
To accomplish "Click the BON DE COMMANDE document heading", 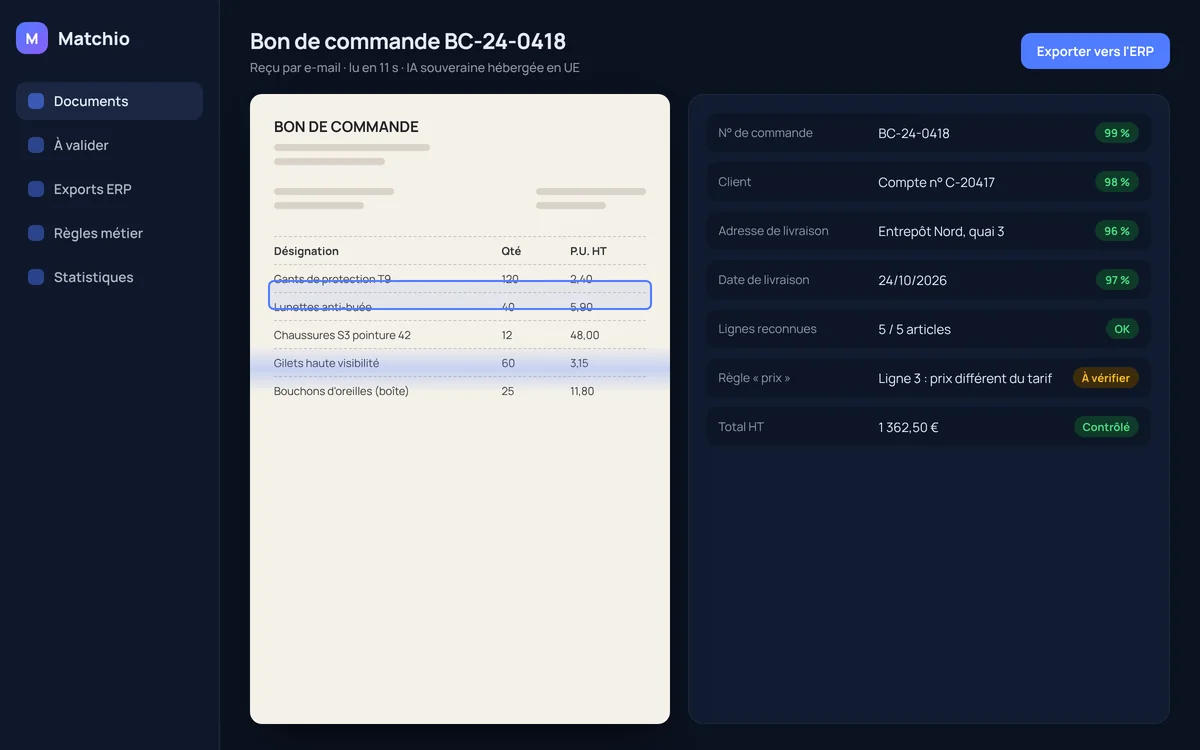I will (x=346, y=127).
